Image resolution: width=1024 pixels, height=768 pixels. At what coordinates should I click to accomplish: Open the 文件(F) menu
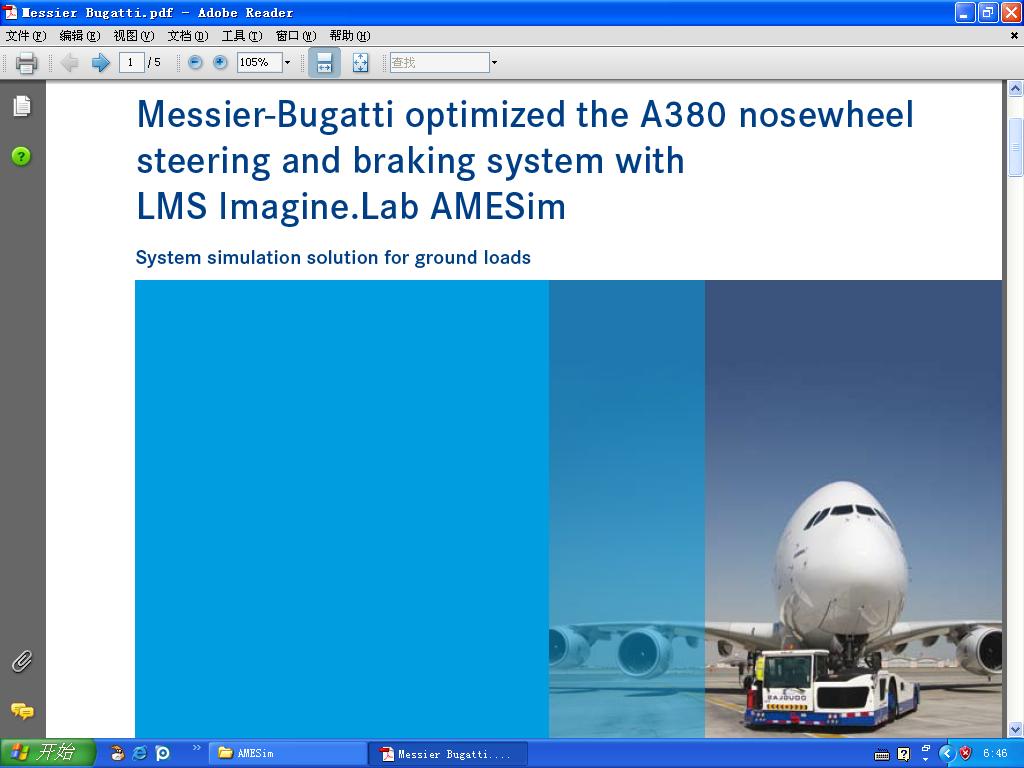tap(26, 36)
